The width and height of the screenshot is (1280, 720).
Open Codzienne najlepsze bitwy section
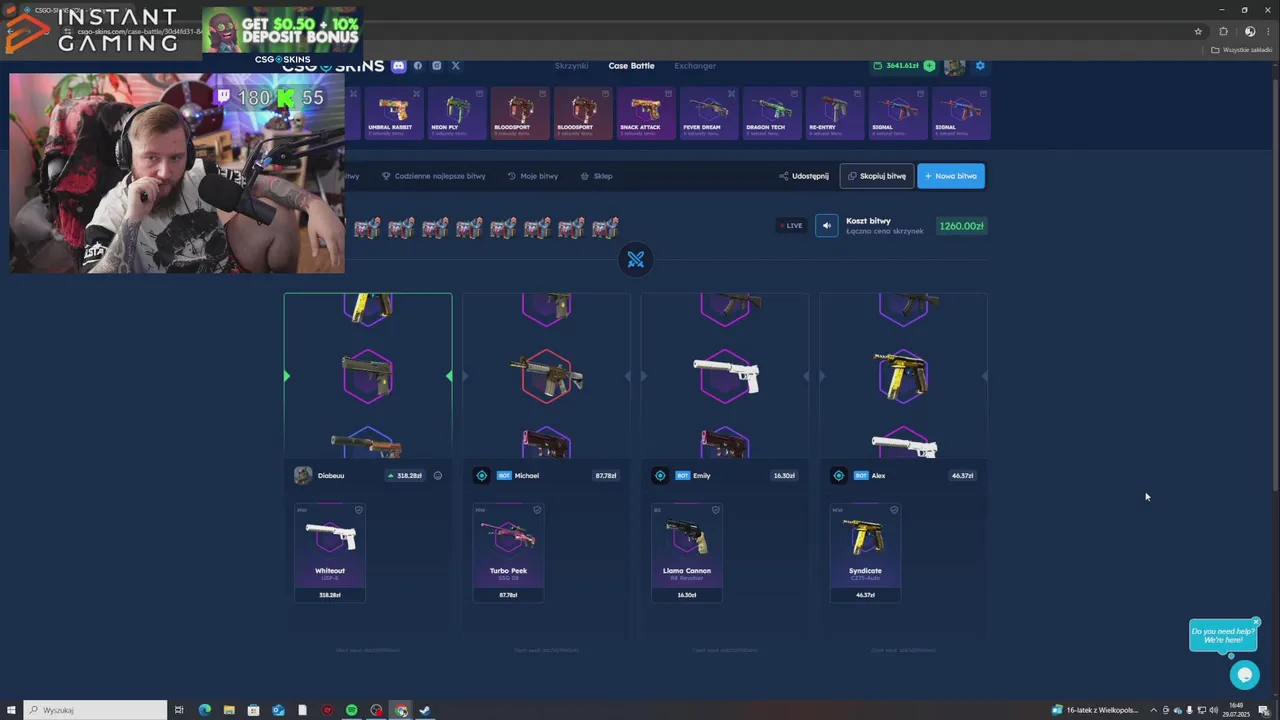[433, 176]
